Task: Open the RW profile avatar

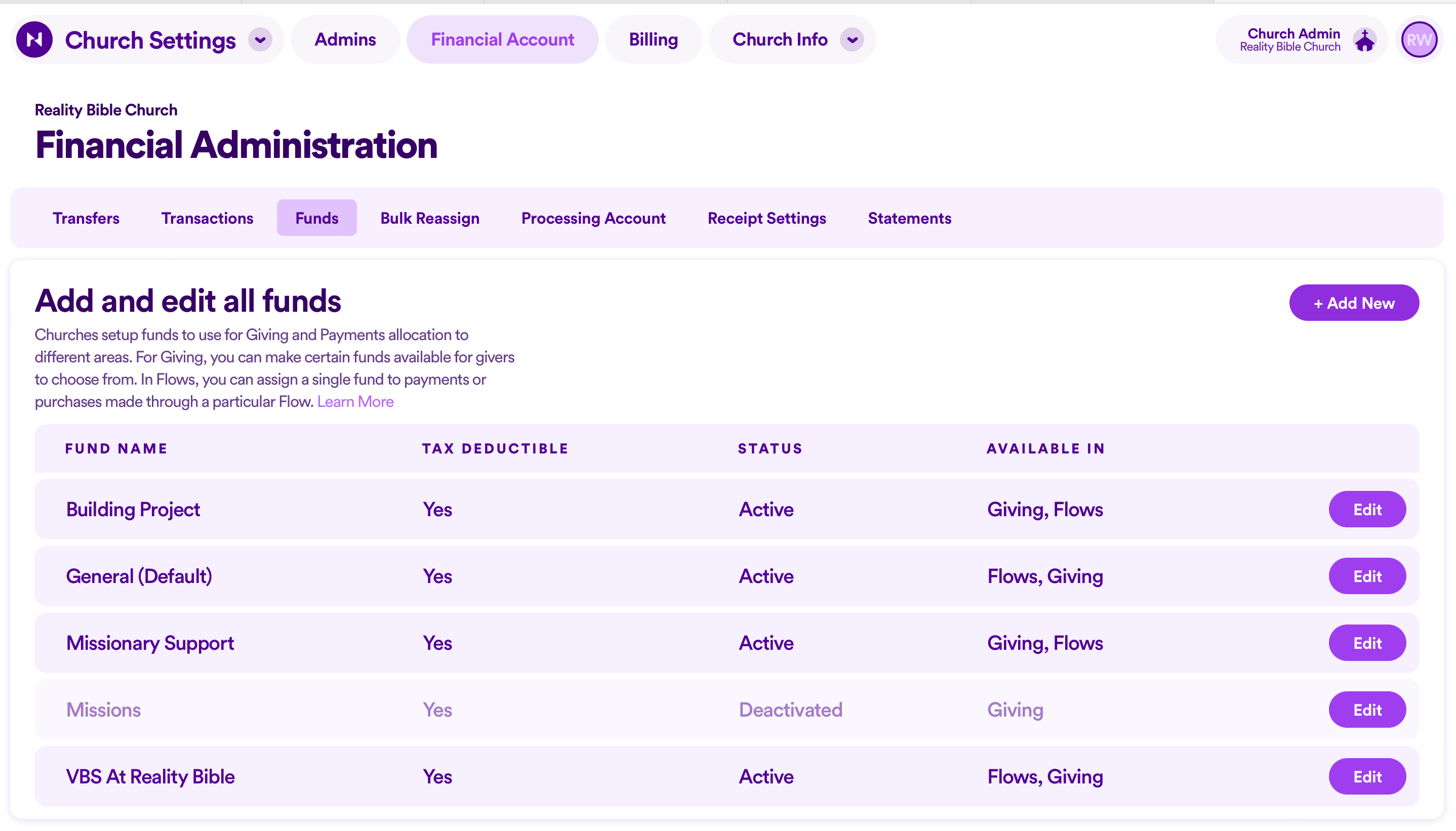Action: [1420, 39]
